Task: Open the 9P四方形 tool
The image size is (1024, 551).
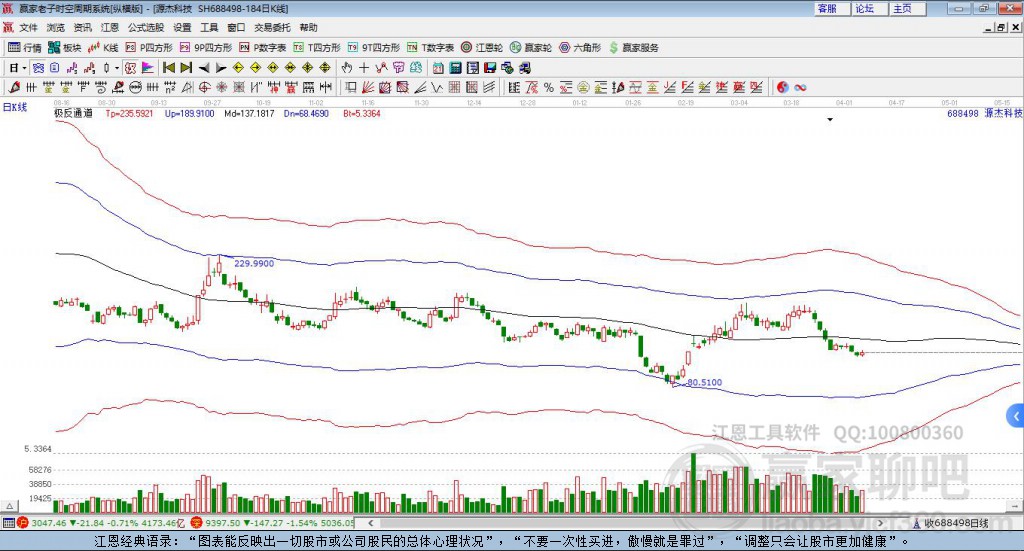Action: pyautogui.click(x=206, y=48)
